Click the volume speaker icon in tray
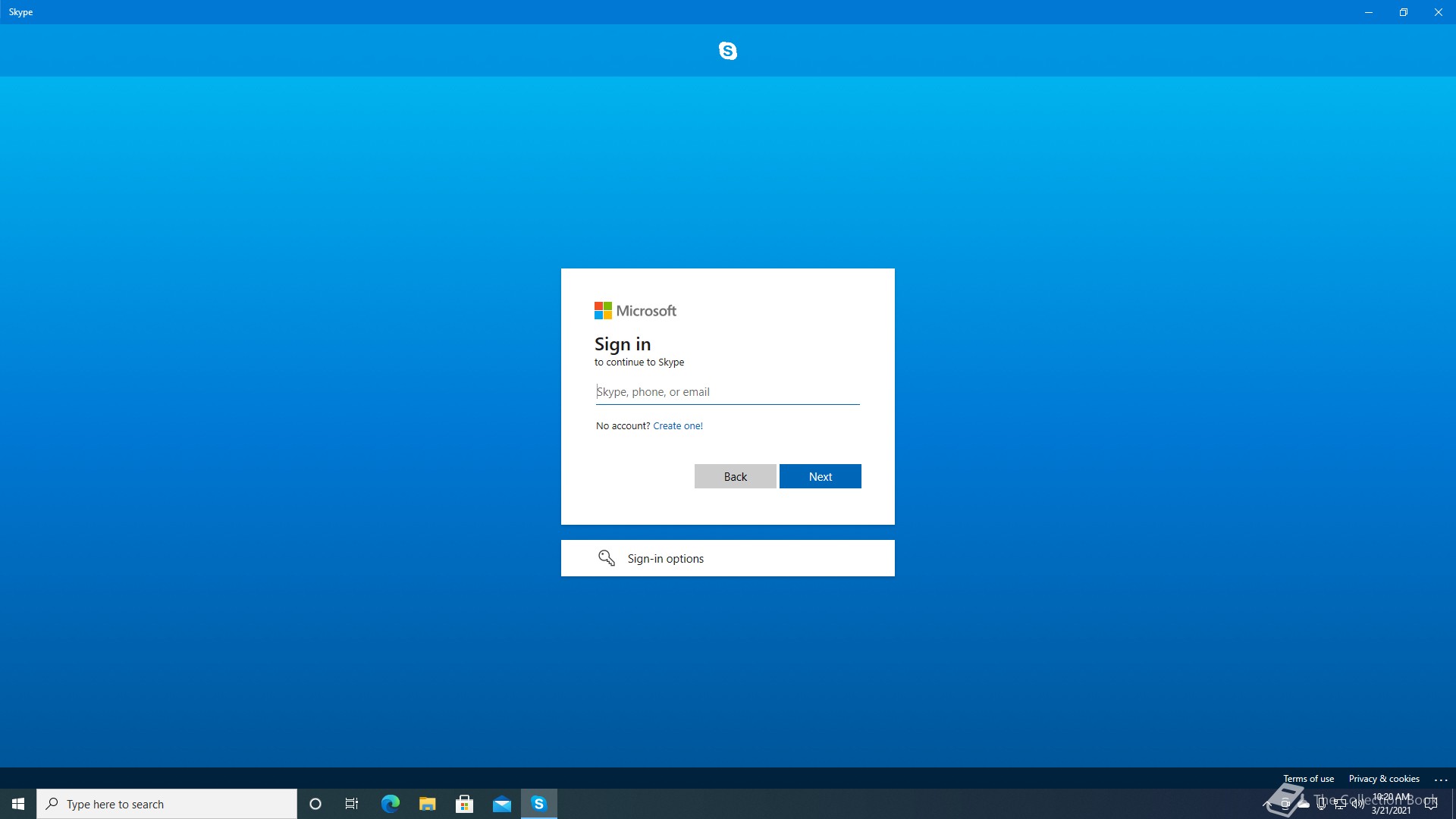The image size is (1456, 819). [1358, 805]
